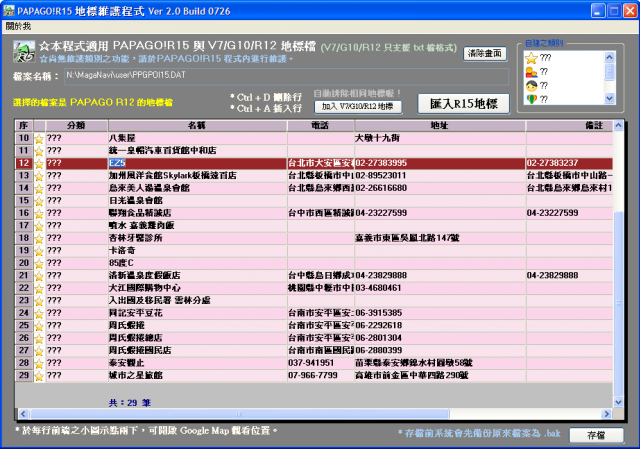Select the cell 03-4680461
The height and width of the screenshot is (449, 640).
tap(440, 288)
